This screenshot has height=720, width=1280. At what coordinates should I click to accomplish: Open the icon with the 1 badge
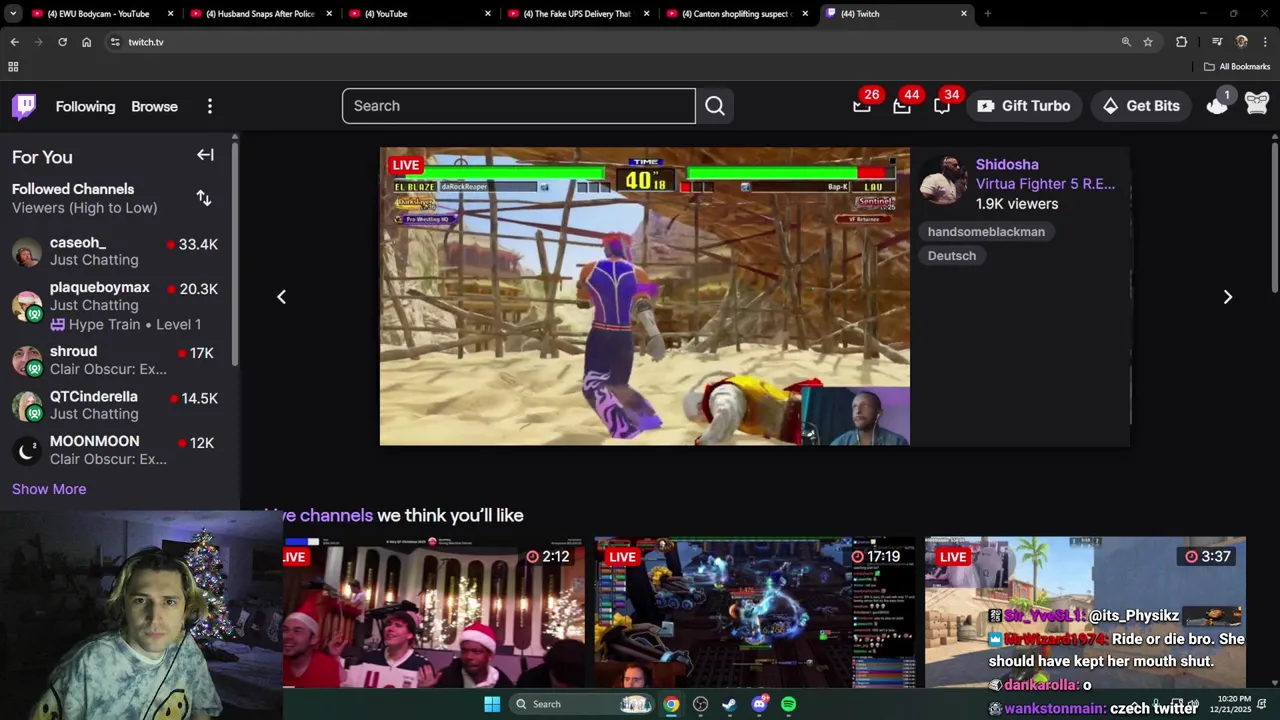[1218, 104]
